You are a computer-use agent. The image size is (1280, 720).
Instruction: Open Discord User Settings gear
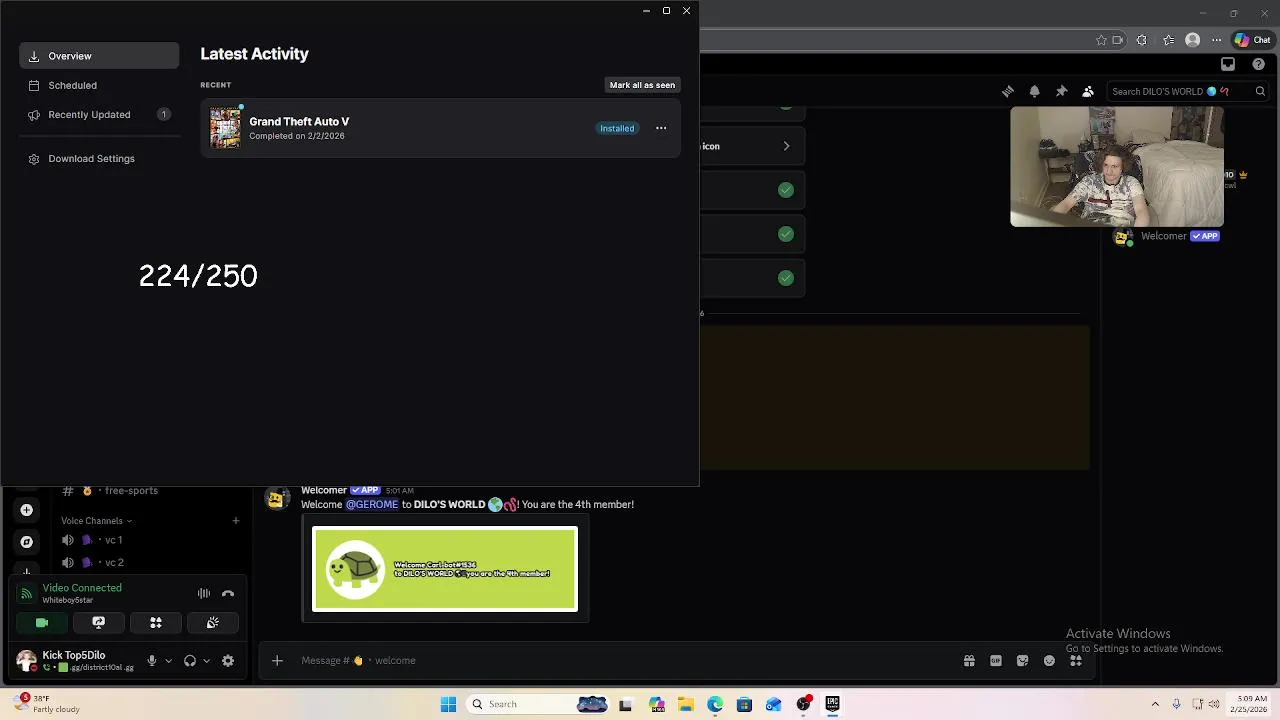pos(228,660)
